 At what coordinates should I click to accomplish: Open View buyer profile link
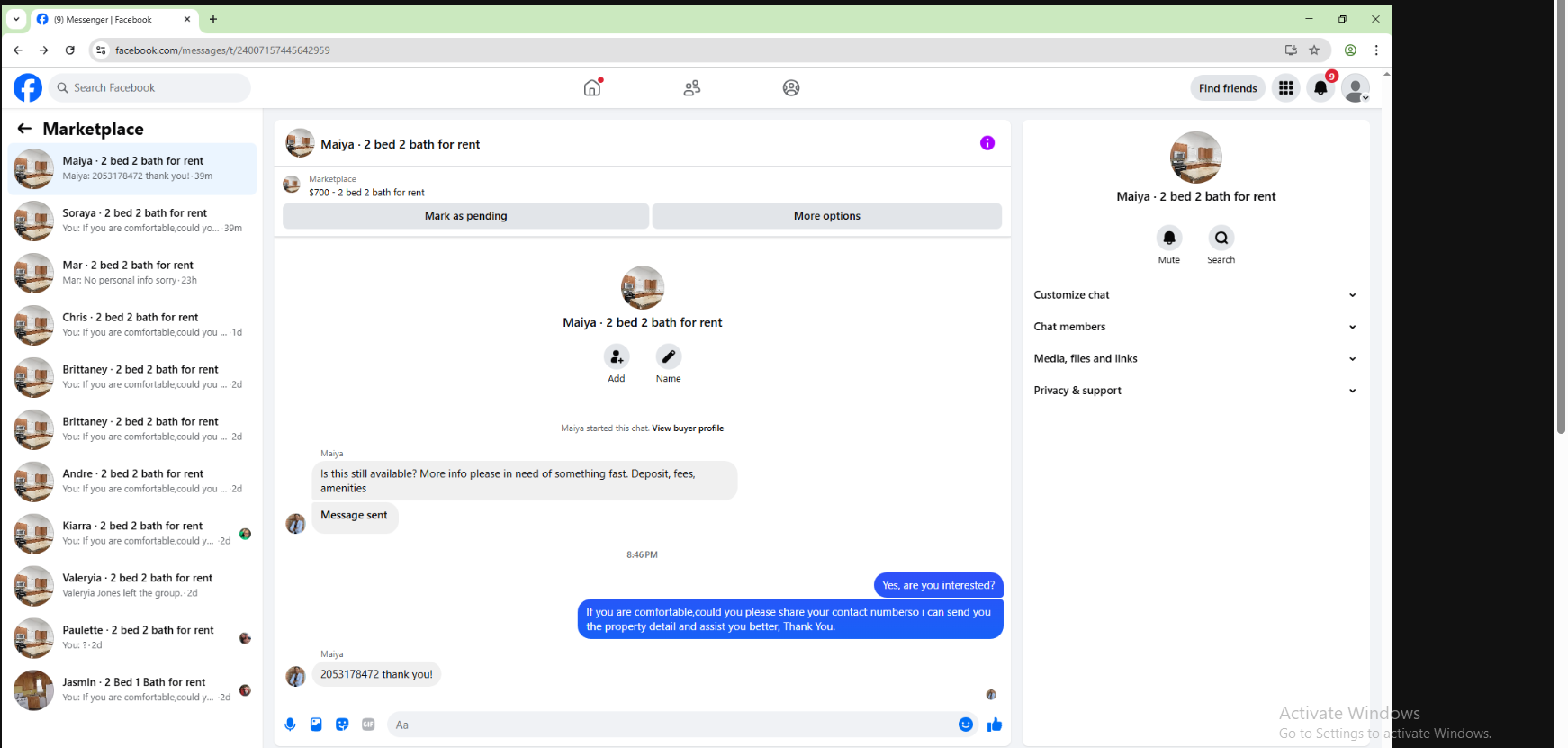tap(688, 428)
